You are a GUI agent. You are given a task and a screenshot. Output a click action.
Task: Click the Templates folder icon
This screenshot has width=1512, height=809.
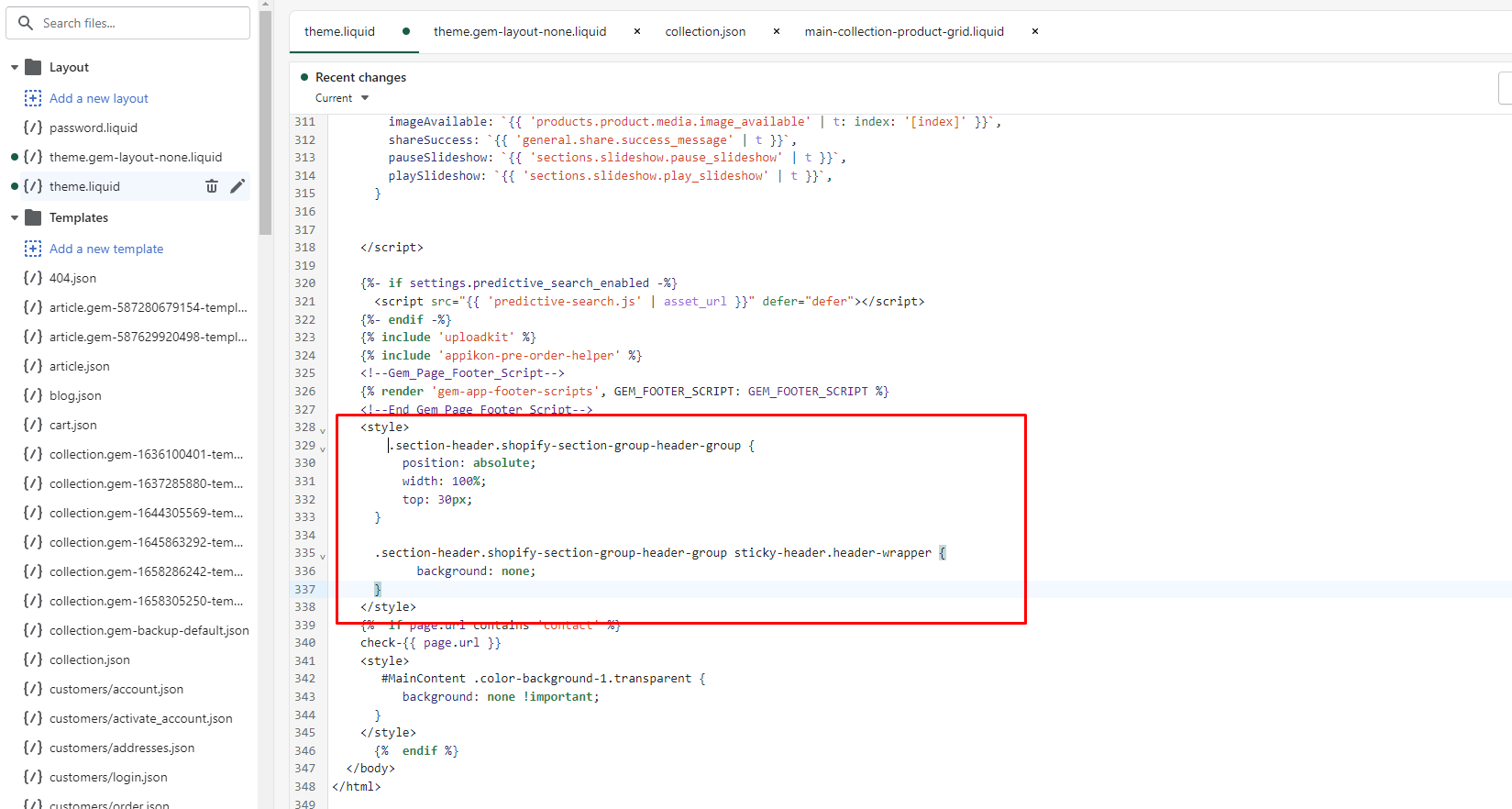[x=33, y=217]
